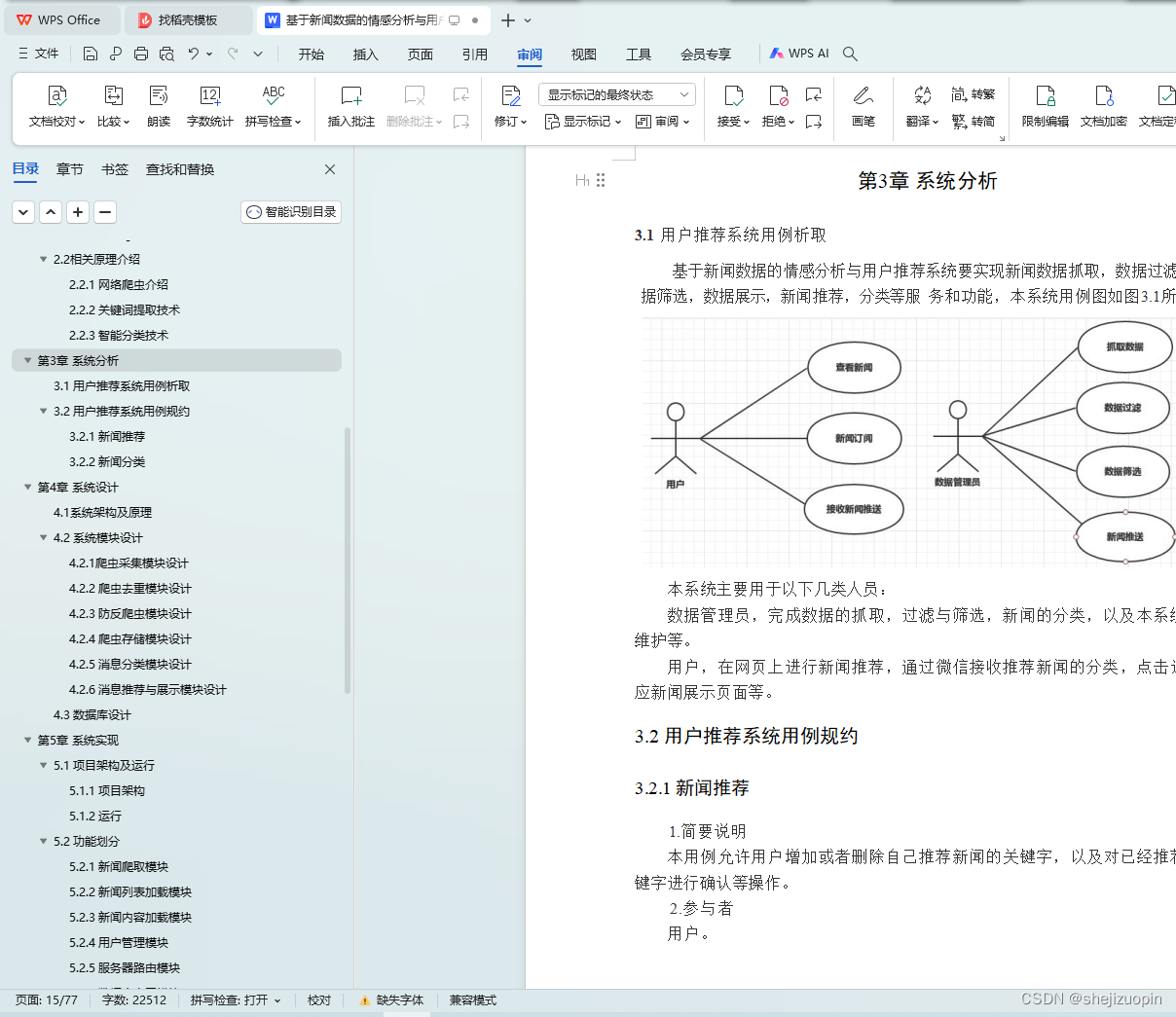Expand the 显示标记 dropdown

click(x=583, y=122)
